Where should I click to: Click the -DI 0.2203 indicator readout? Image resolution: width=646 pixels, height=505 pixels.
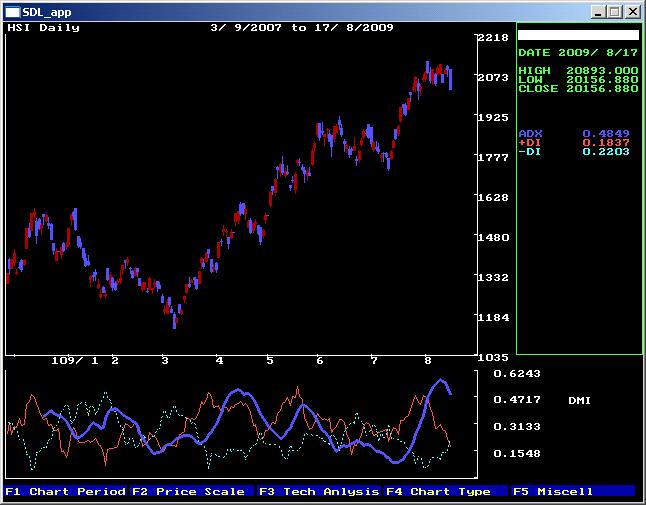pyautogui.click(x=574, y=152)
